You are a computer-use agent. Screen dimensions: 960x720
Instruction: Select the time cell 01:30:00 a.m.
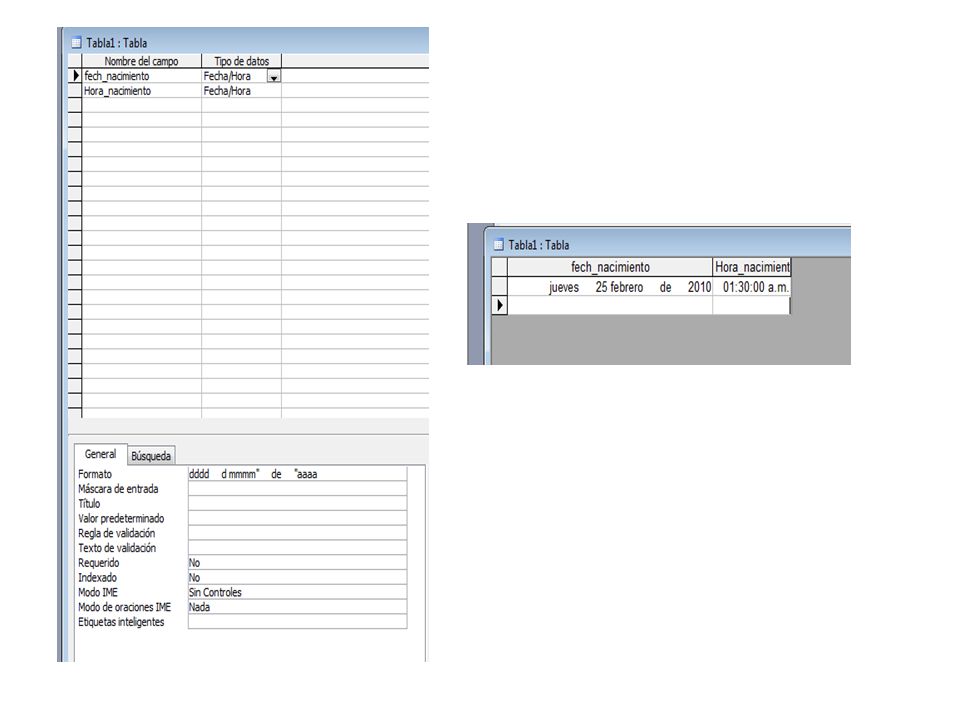point(752,287)
